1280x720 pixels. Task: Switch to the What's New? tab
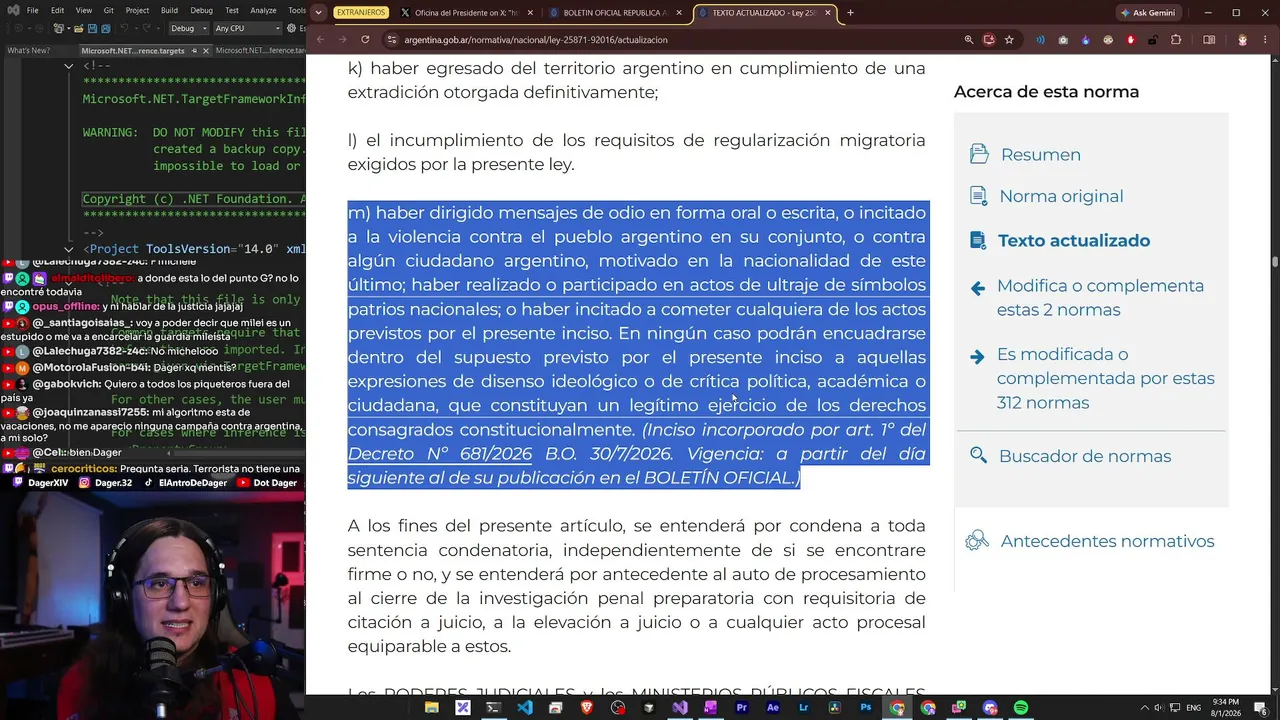click(x=29, y=51)
